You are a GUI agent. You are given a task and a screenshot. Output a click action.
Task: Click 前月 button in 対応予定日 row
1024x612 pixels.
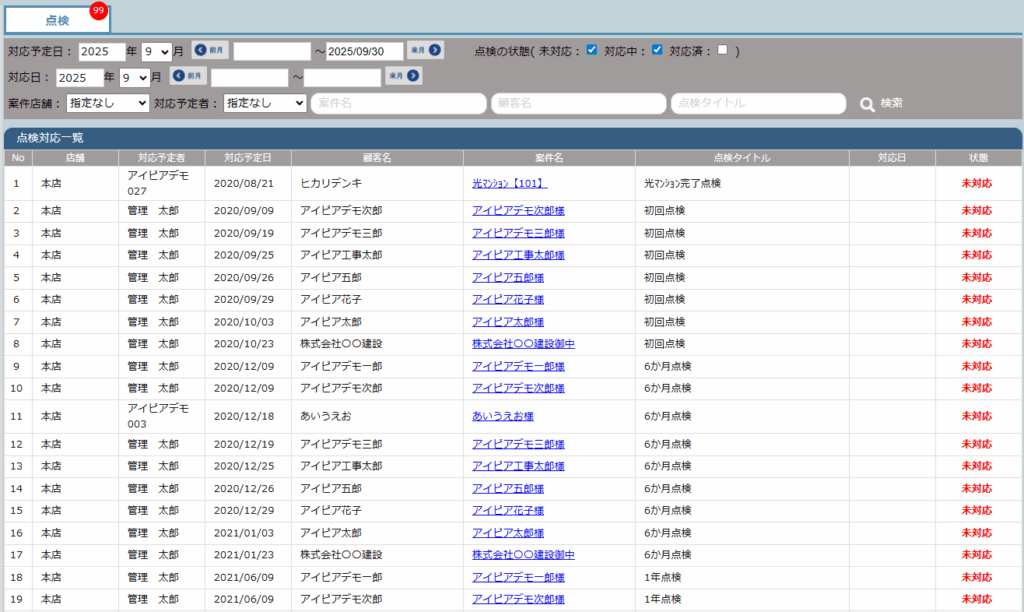coord(210,50)
